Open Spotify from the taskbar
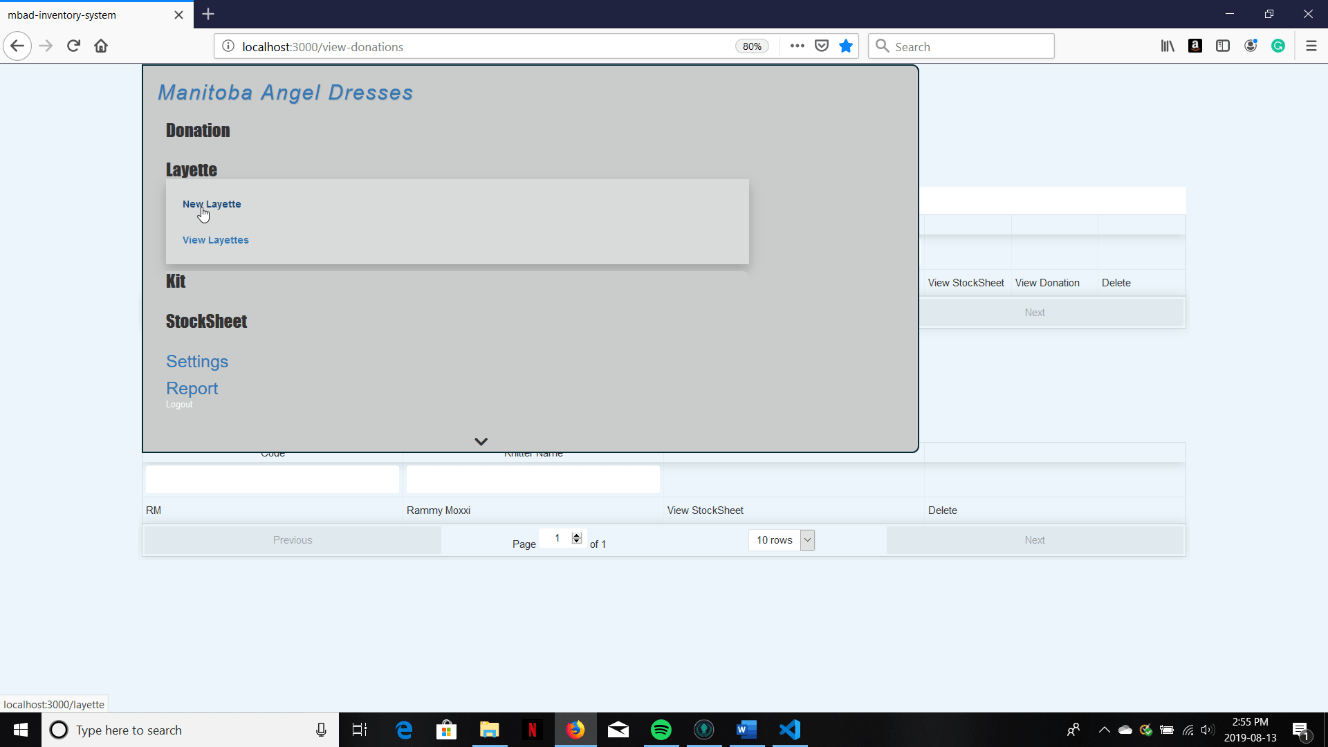 pos(661,730)
